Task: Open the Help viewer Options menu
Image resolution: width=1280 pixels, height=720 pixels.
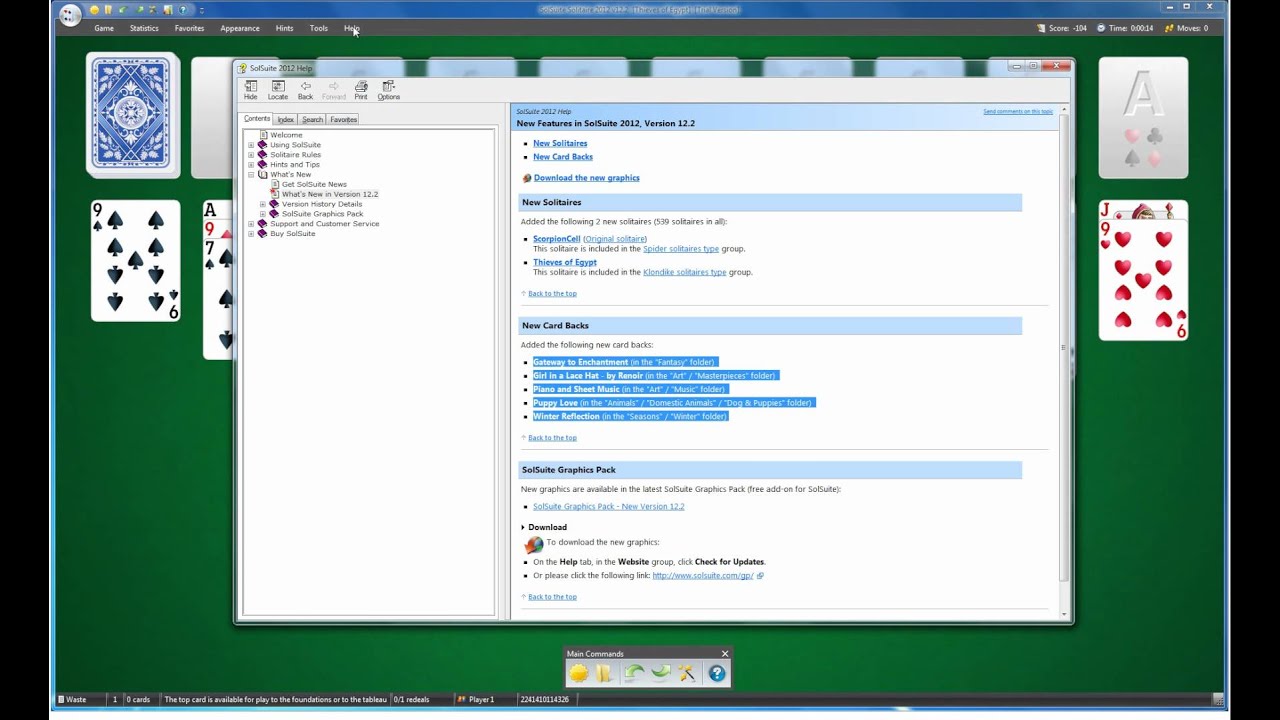Action: point(389,90)
